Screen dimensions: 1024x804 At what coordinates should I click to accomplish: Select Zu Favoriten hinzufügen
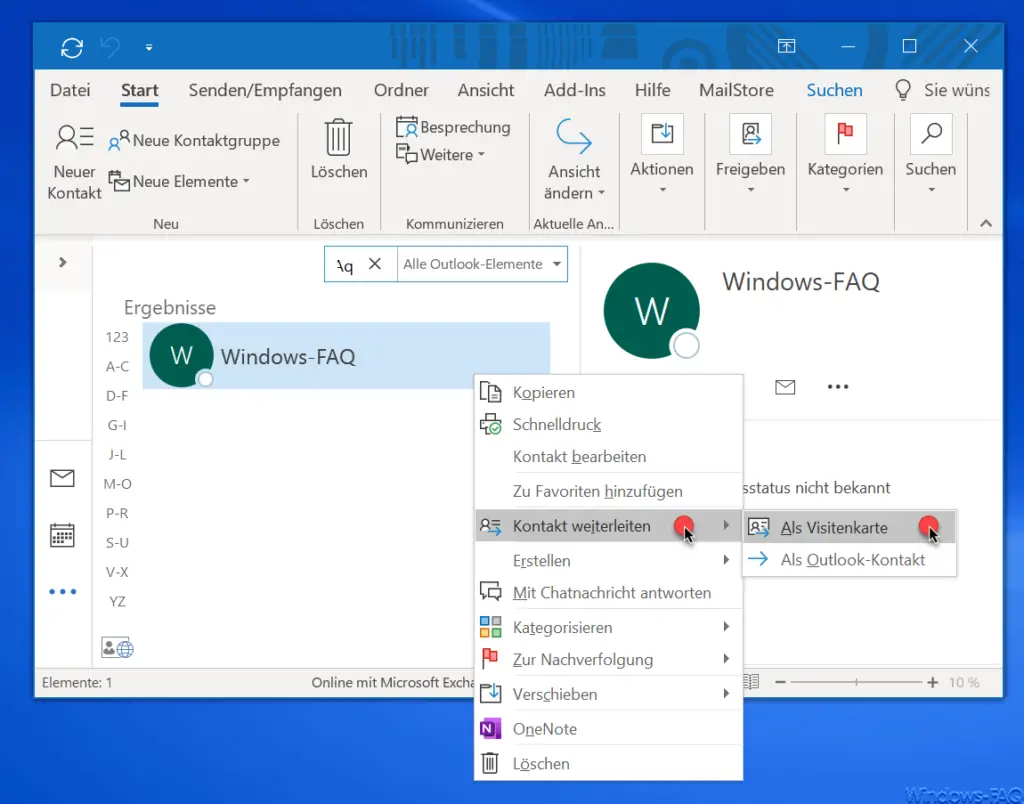[609, 491]
